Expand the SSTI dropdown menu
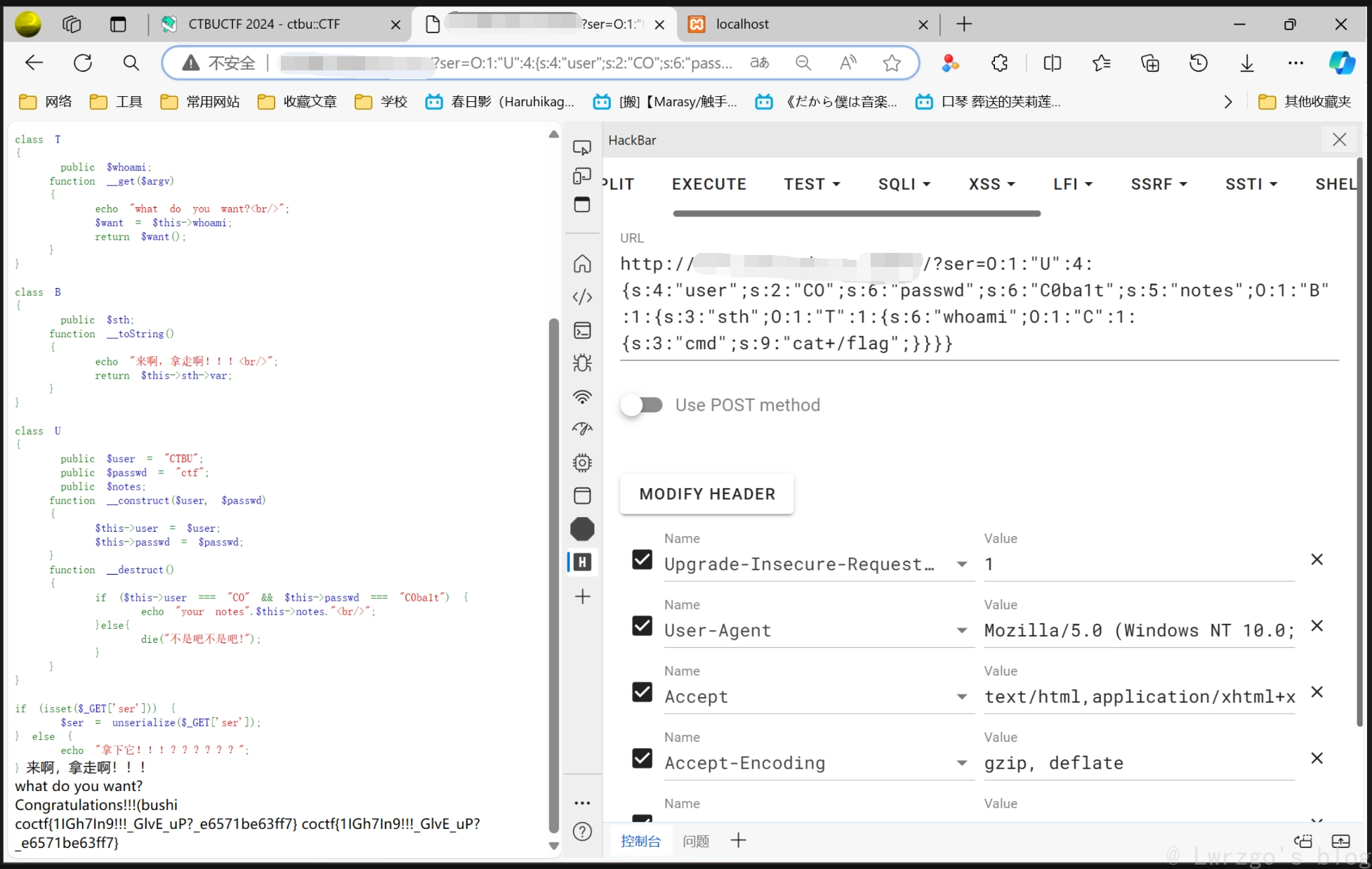1372x869 pixels. pos(1251,184)
